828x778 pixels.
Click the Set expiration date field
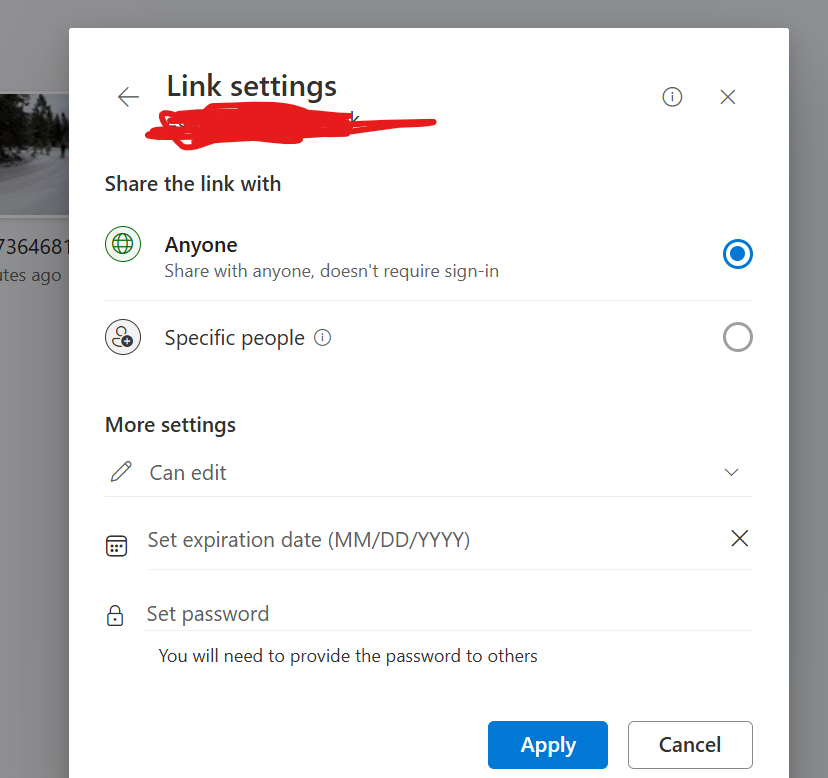[433, 540]
